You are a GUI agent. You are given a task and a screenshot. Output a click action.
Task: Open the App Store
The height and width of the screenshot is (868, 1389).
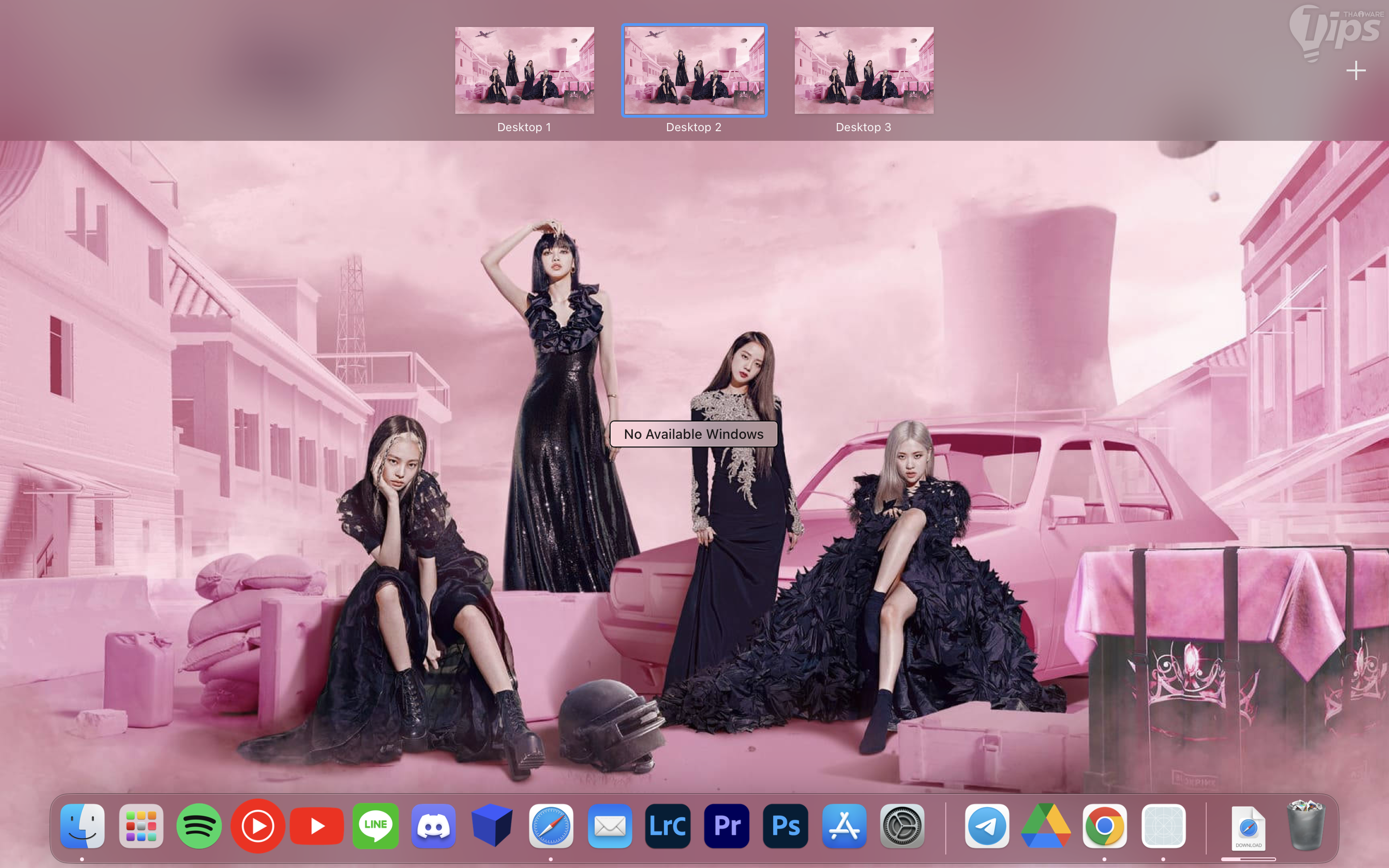844,826
